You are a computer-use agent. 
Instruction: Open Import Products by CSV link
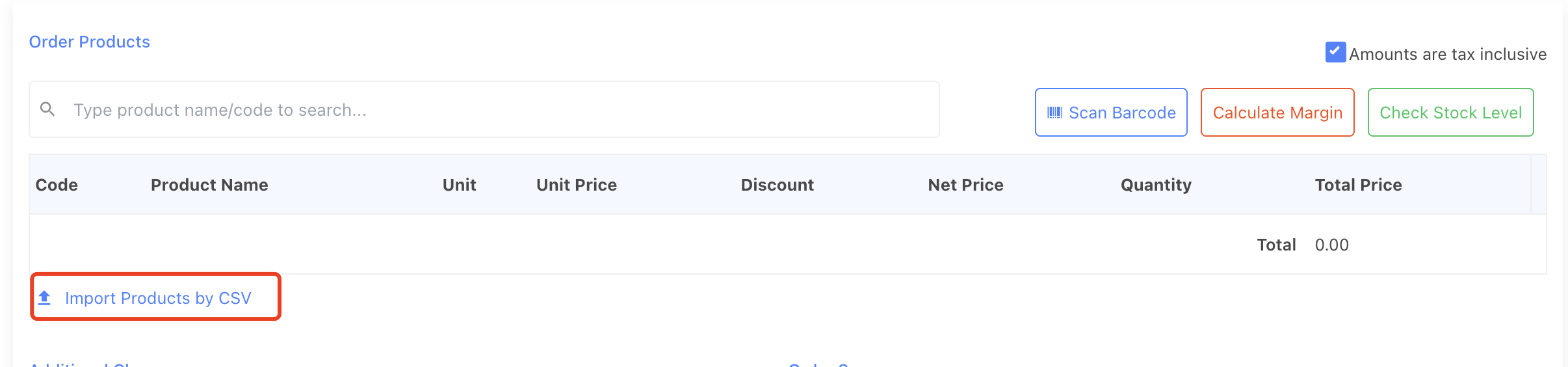click(x=157, y=298)
